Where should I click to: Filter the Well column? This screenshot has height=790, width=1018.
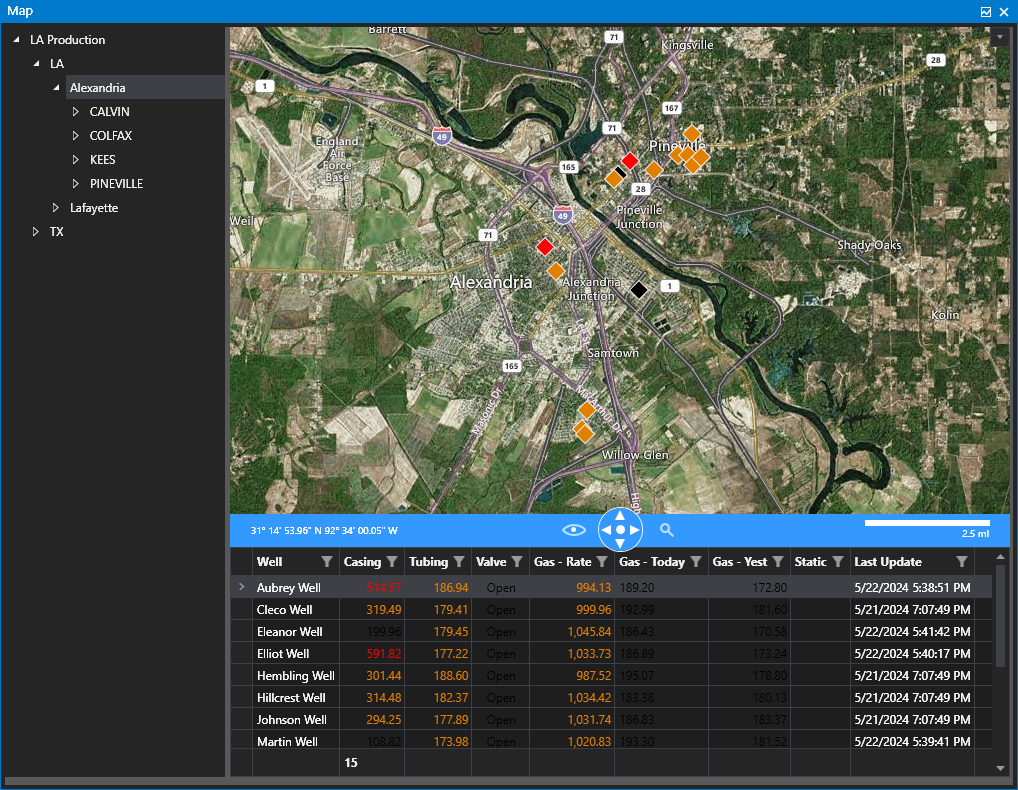327,562
